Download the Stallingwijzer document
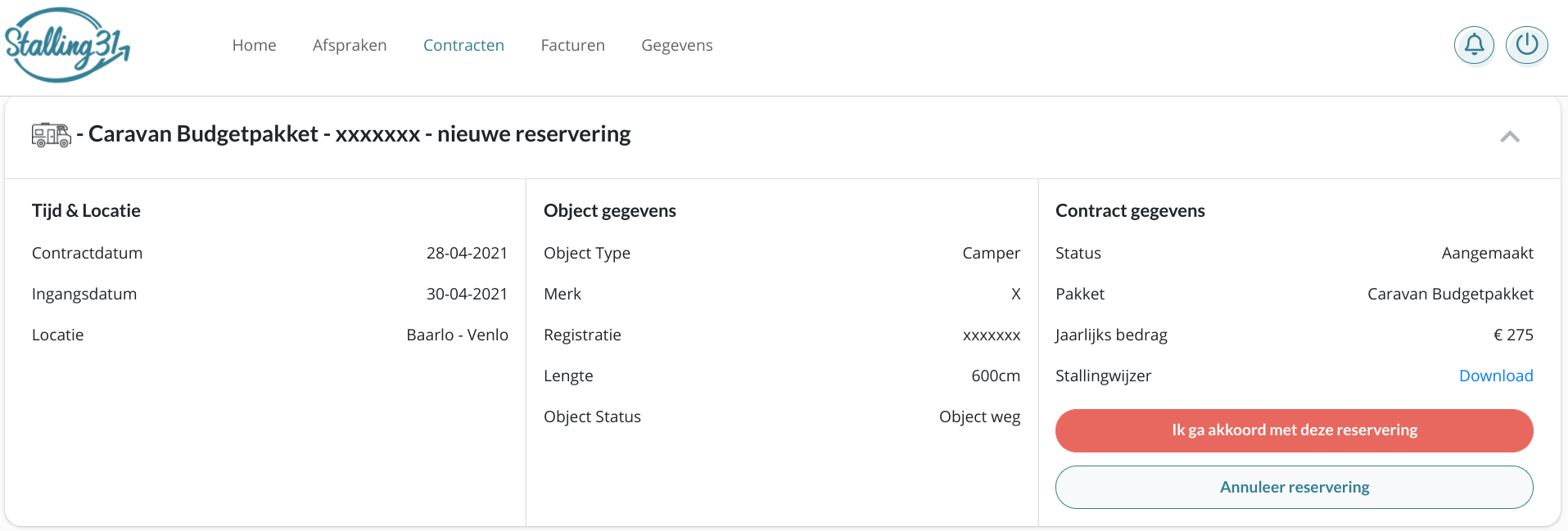Image resolution: width=1568 pixels, height=531 pixels. click(x=1496, y=376)
